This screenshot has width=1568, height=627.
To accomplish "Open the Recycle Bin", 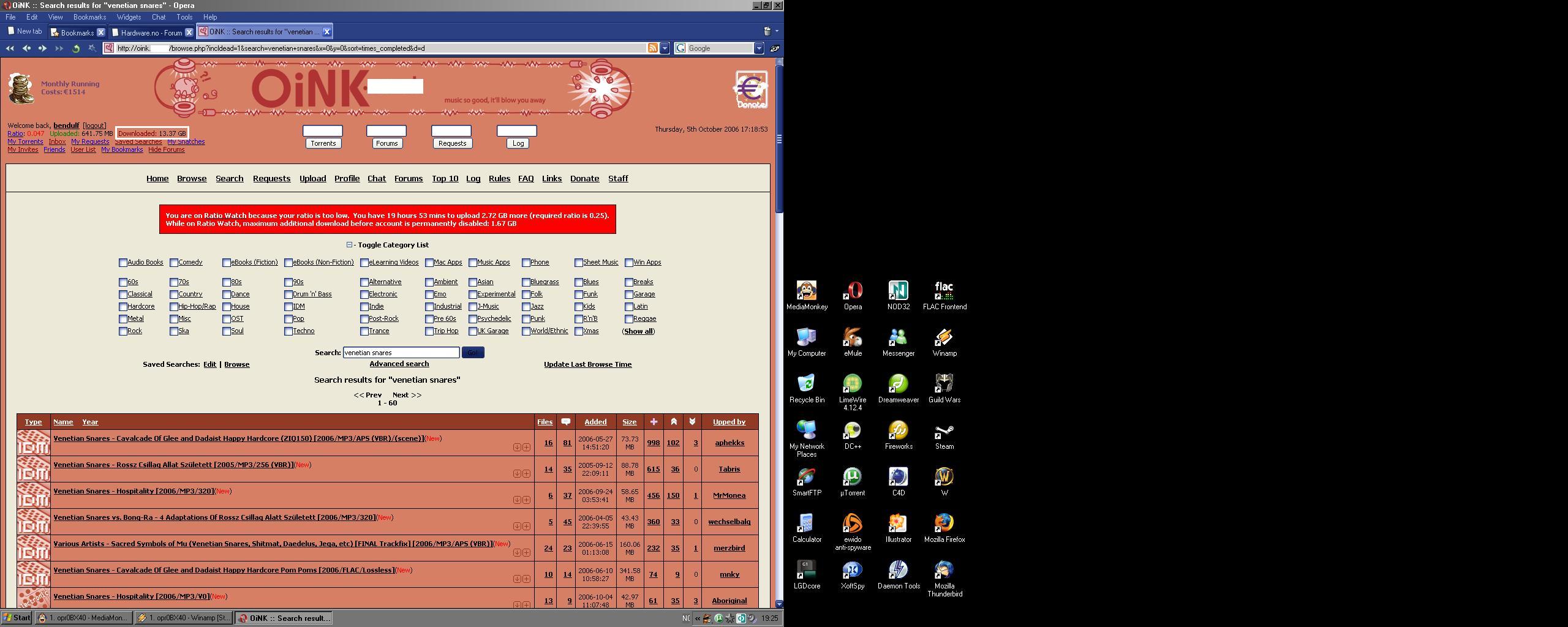I will [x=807, y=389].
